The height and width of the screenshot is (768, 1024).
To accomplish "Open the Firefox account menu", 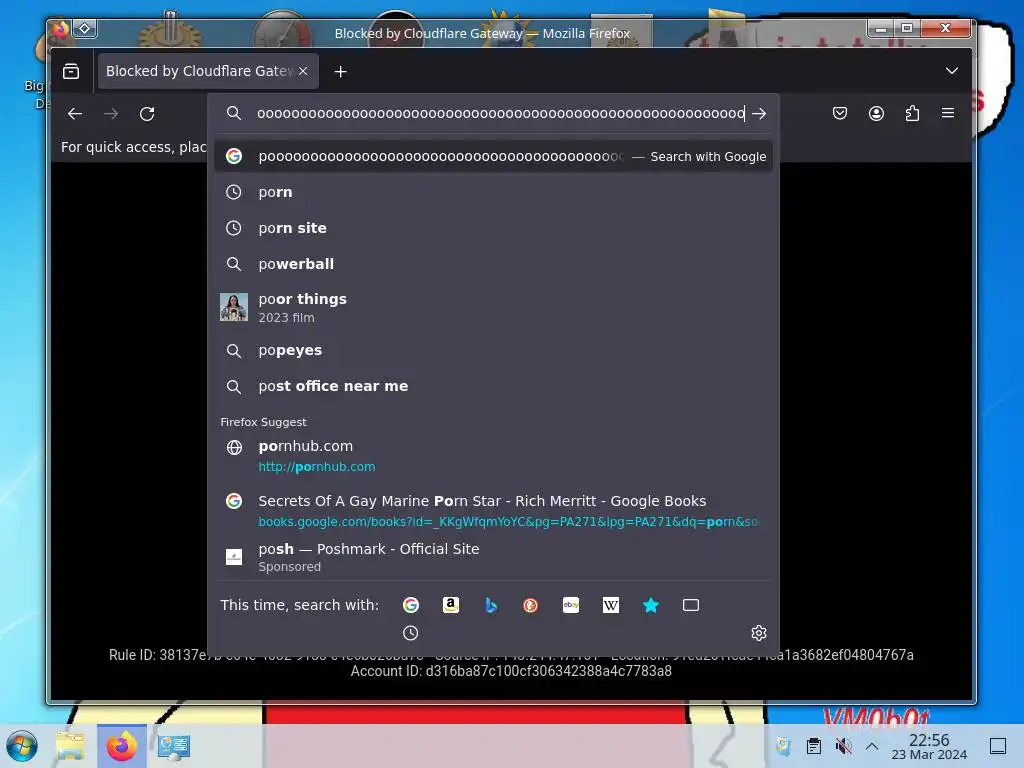I will pos(876,114).
